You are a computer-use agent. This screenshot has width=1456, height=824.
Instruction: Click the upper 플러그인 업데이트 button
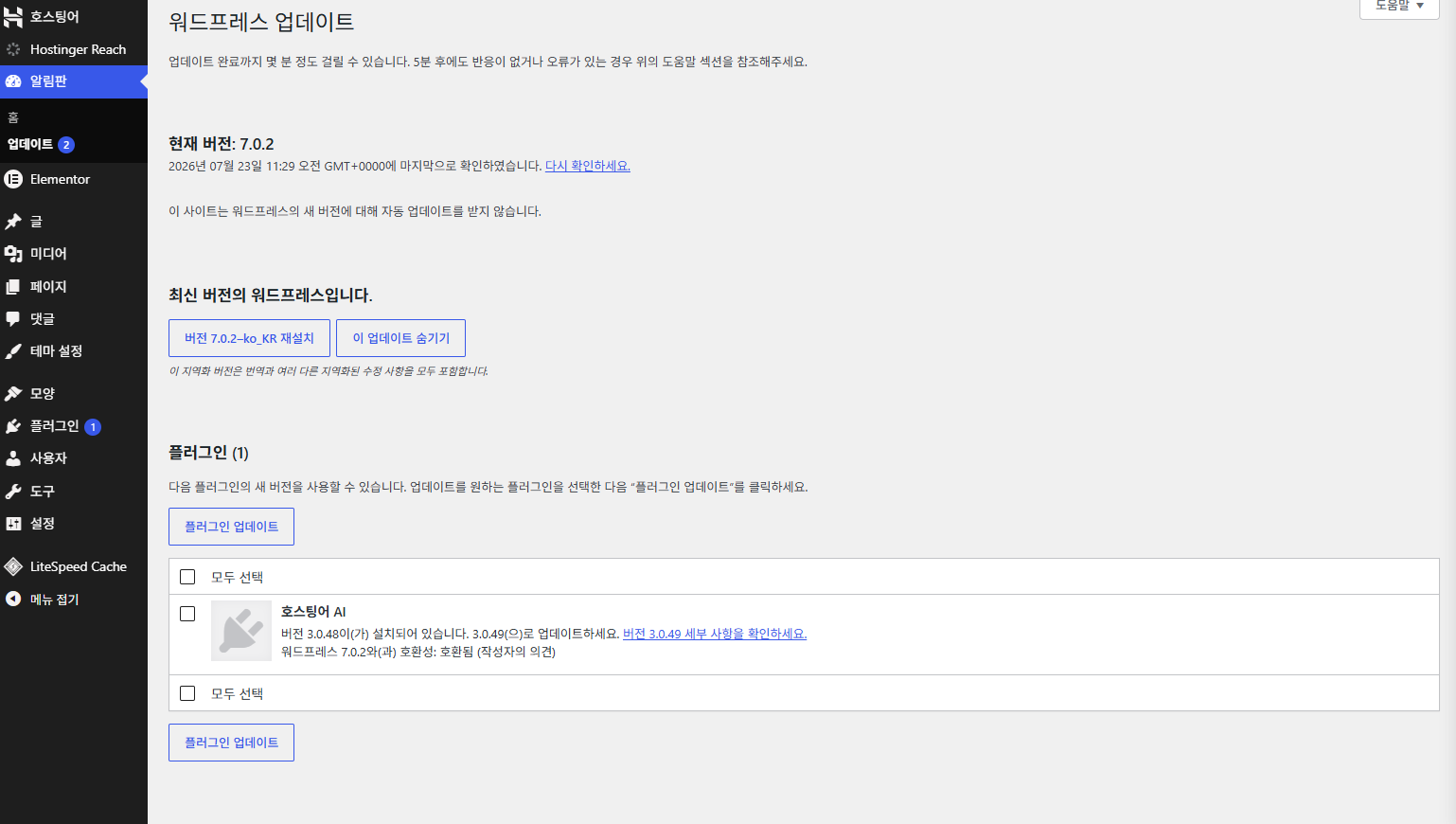click(x=231, y=527)
